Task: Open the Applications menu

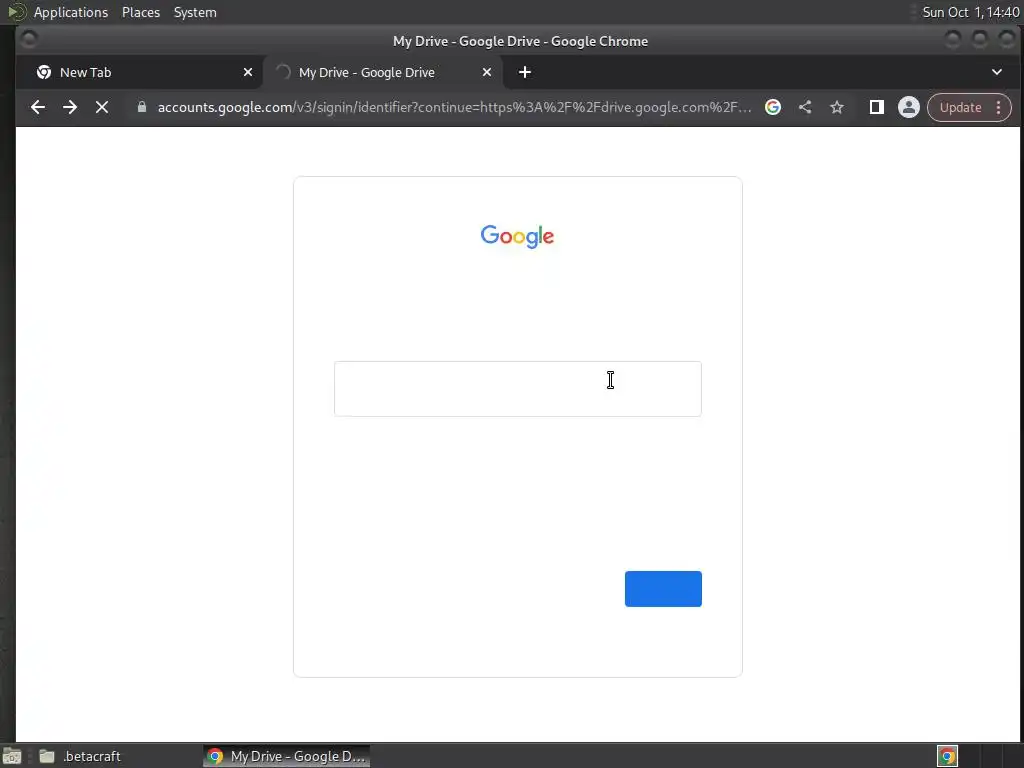Action: click(x=71, y=12)
